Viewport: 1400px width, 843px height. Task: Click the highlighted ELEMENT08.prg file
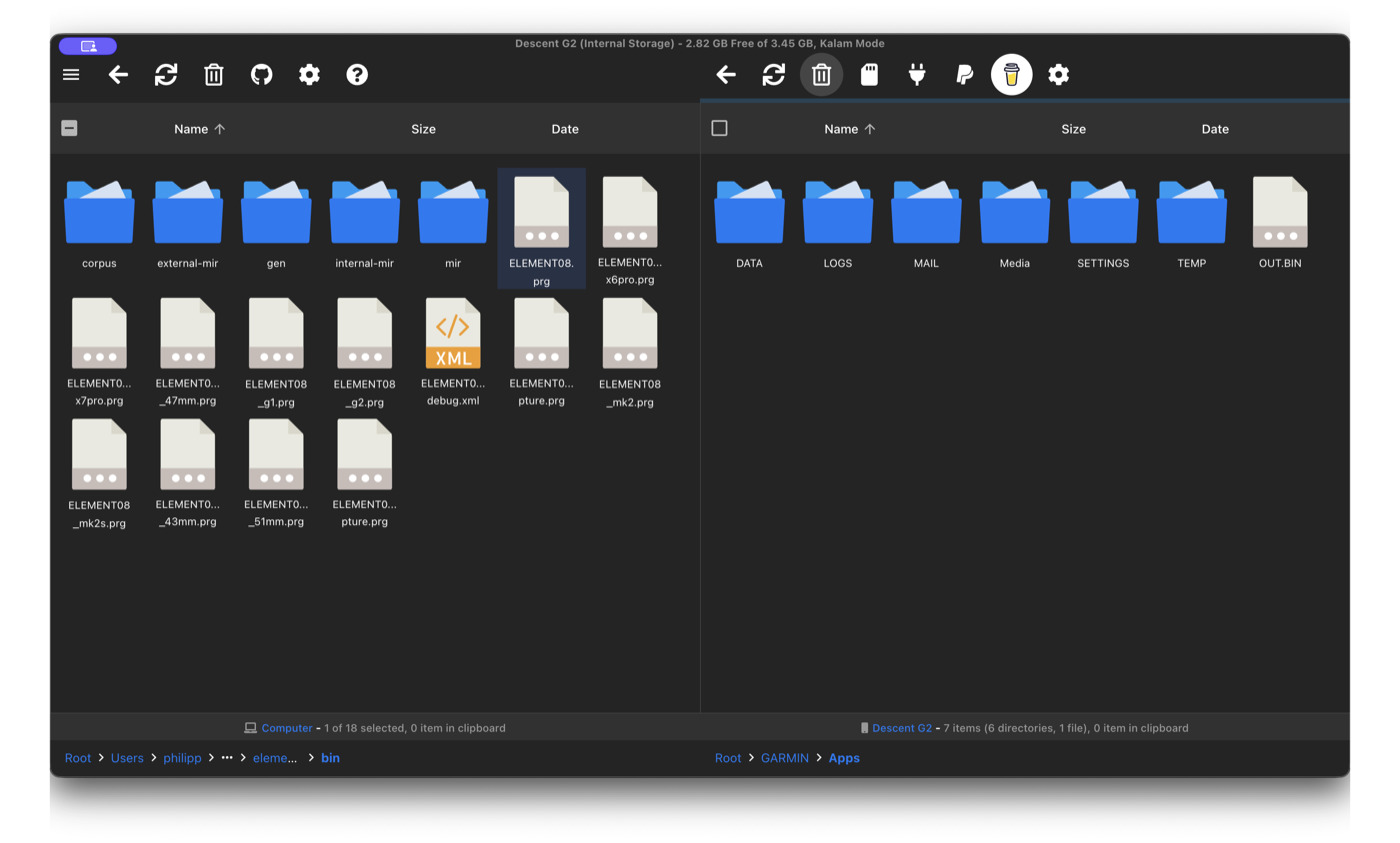(541, 229)
